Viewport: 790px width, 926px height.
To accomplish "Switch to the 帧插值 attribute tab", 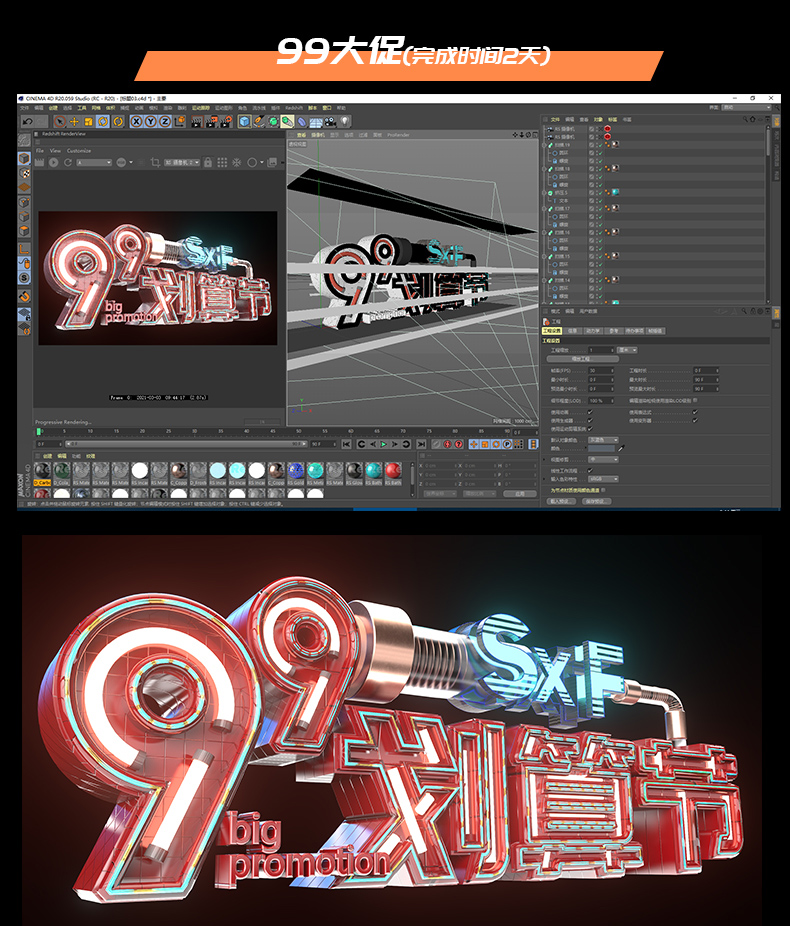I will pyautogui.click(x=655, y=331).
